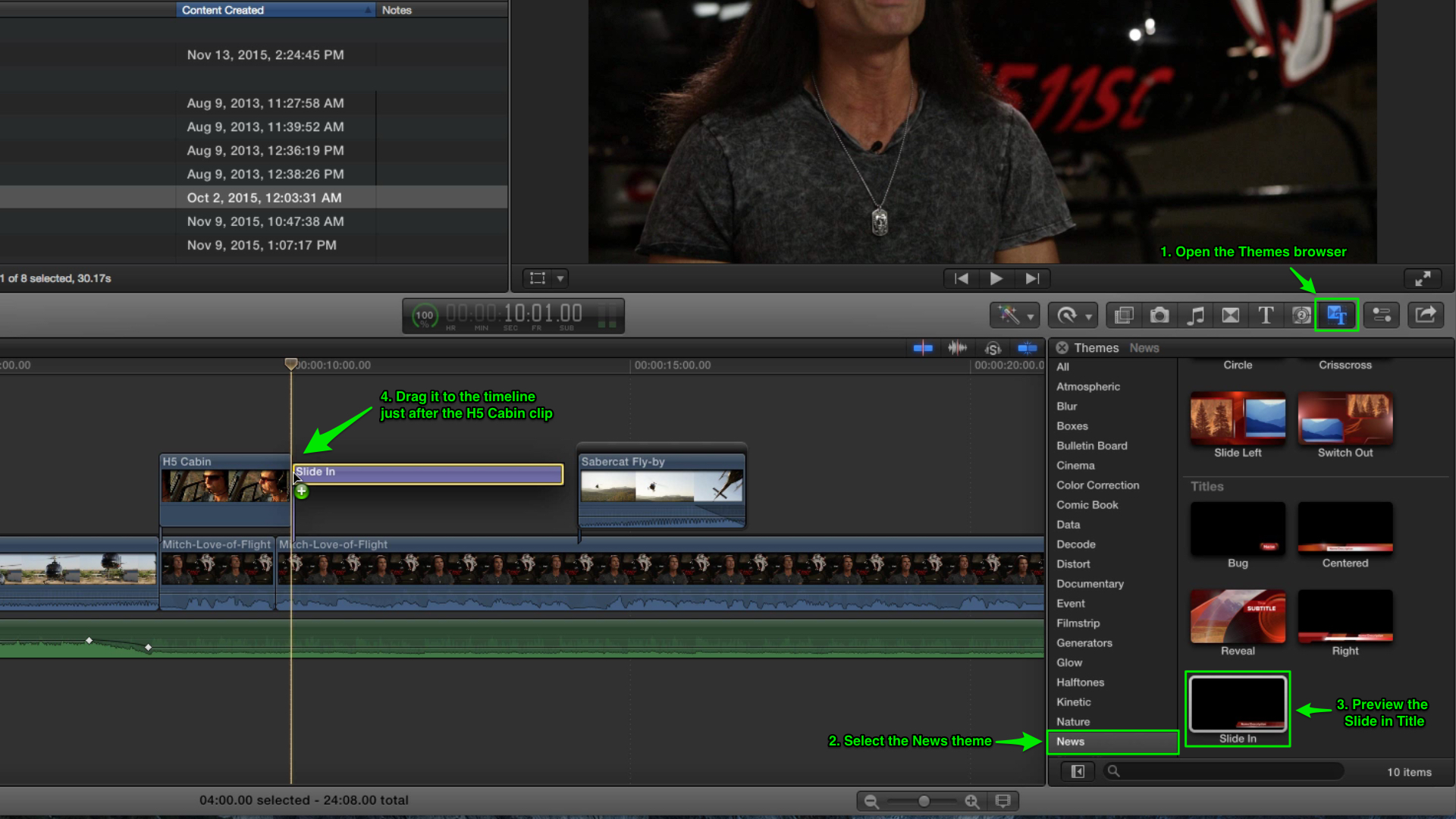Click the Music and Sound icon
This screenshot has height=819, width=1456.
[1195, 315]
